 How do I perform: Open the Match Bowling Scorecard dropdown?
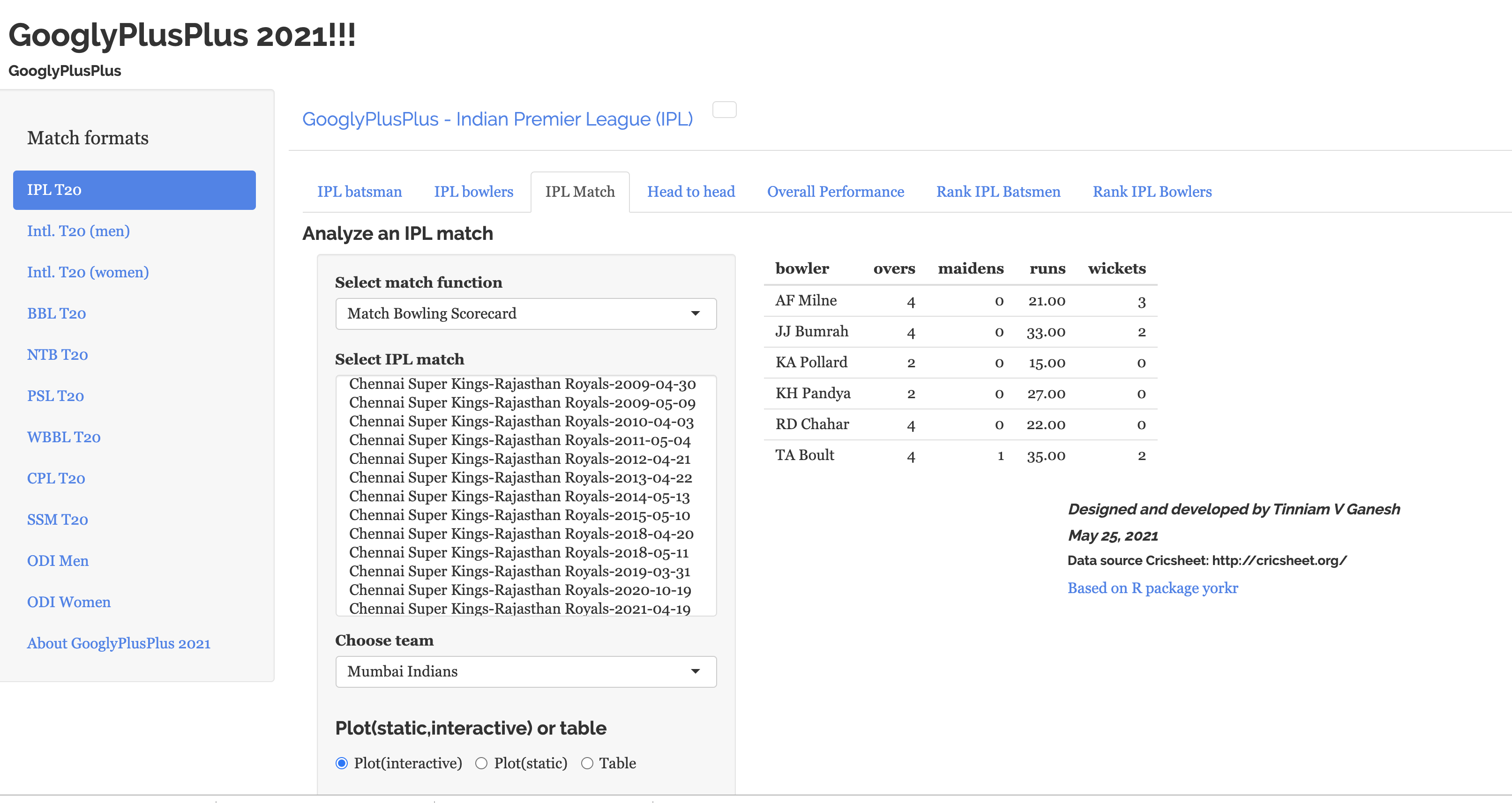click(x=525, y=314)
